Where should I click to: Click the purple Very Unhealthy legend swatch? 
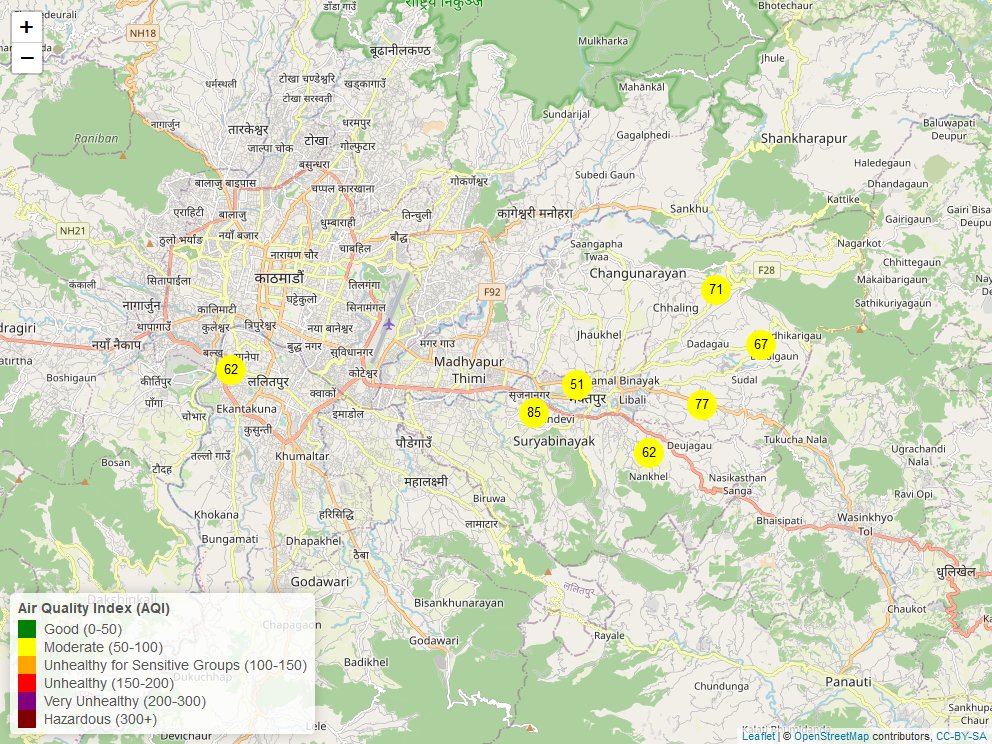click(27, 701)
